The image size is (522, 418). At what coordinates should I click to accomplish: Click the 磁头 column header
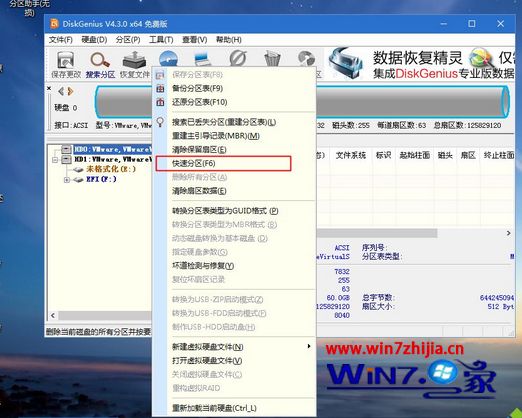(445, 155)
